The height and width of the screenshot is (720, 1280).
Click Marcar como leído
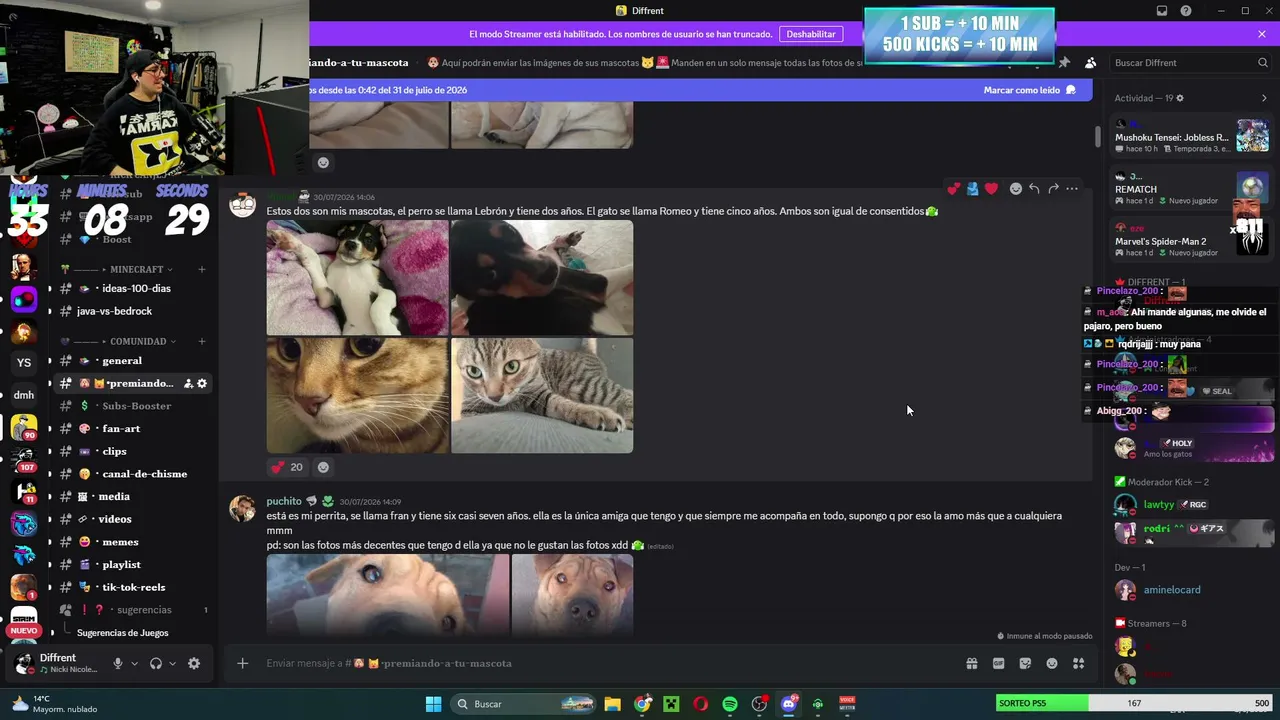tap(1030, 90)
